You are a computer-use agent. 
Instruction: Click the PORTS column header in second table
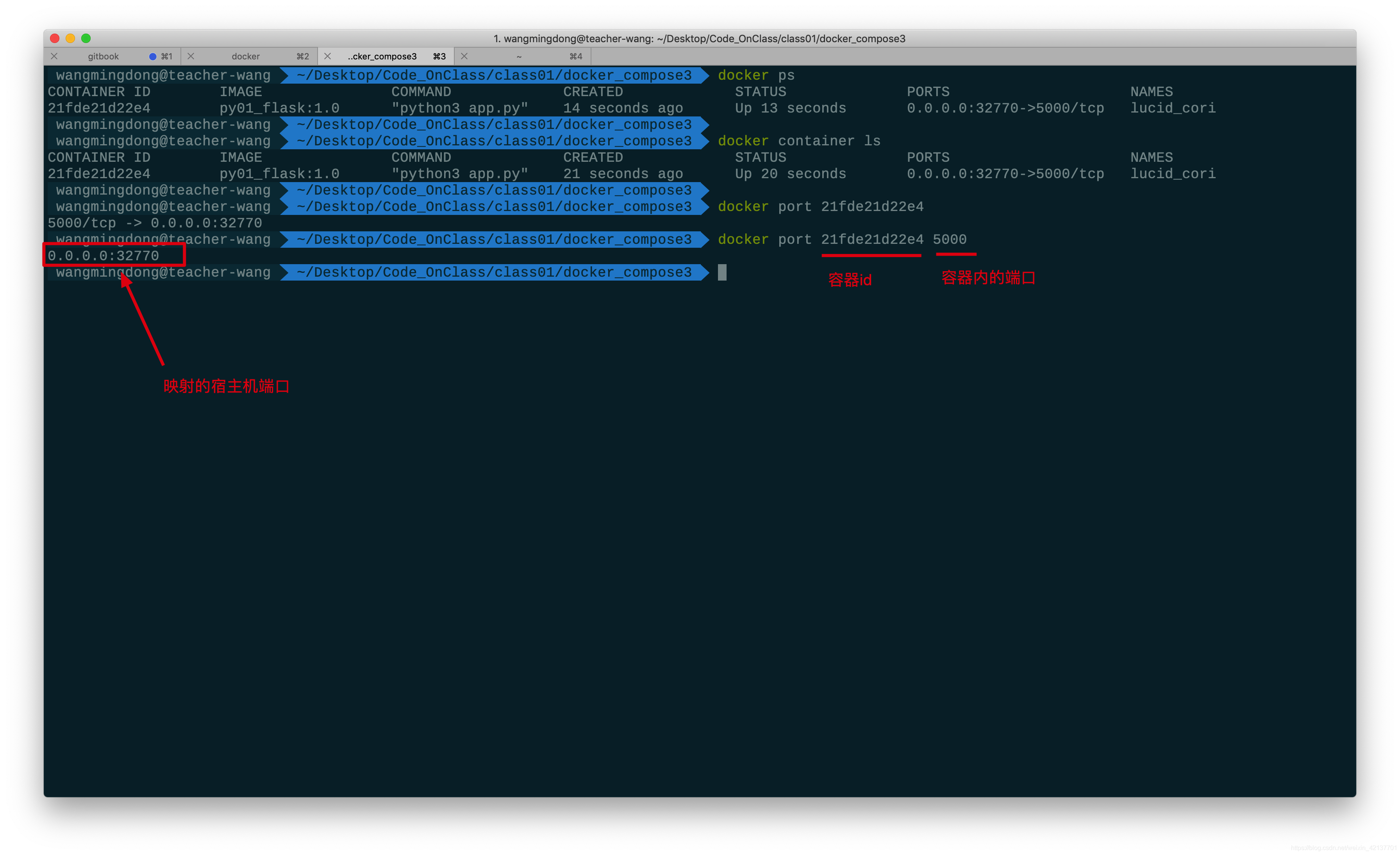928,157
